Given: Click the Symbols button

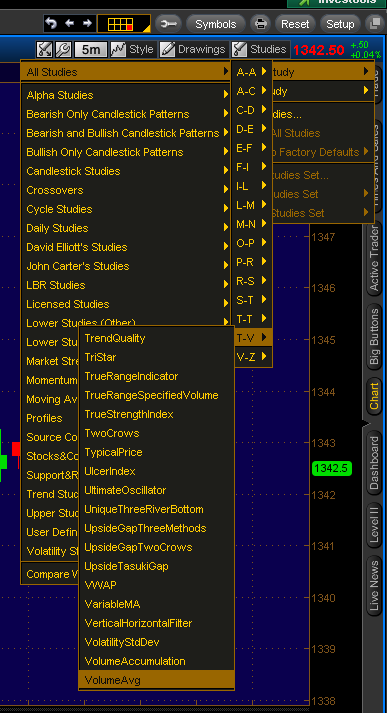Looking at the screenshot, I should 216,24.
